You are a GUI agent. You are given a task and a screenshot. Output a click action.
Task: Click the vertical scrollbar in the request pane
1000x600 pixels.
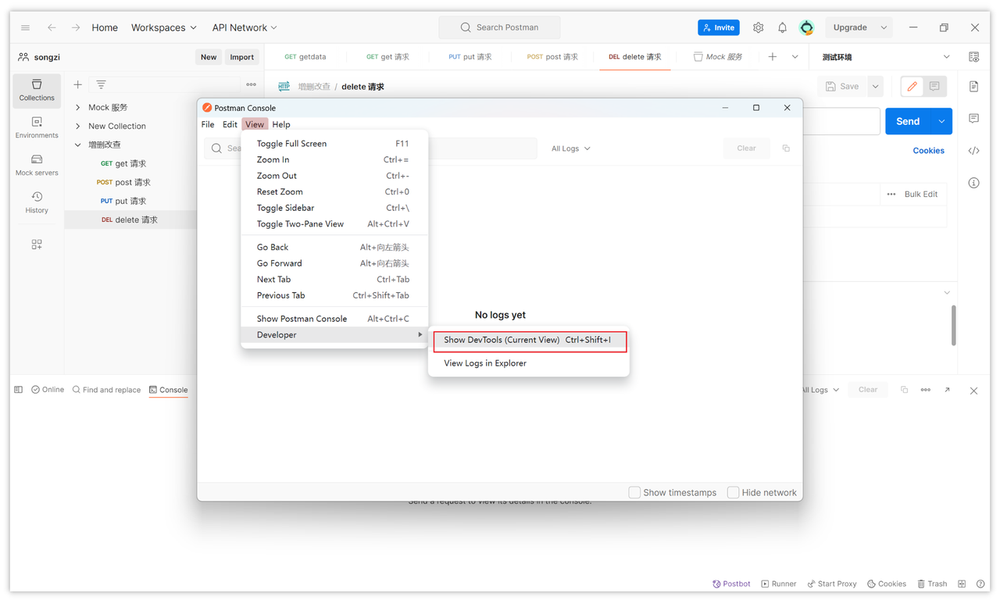coord(953,325)
